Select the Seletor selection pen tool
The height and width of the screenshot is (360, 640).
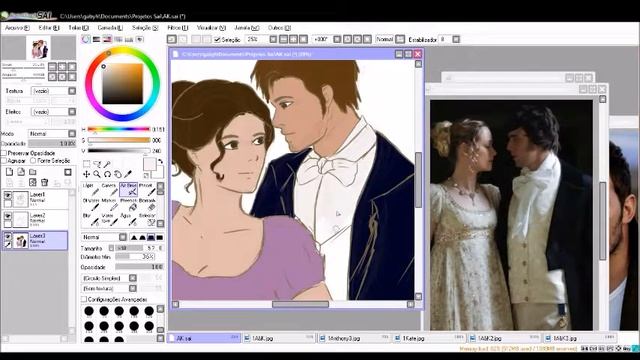[x=147, y=220]
